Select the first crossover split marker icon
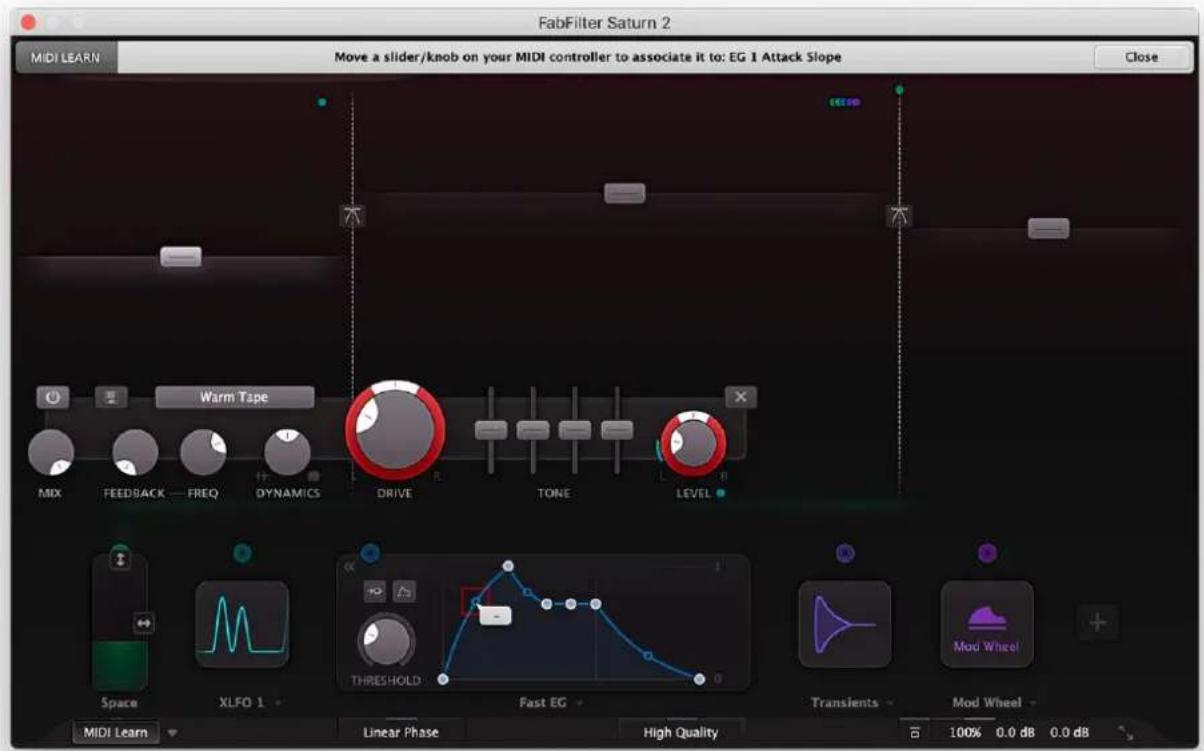The image size is (1204, 751). 352,214
